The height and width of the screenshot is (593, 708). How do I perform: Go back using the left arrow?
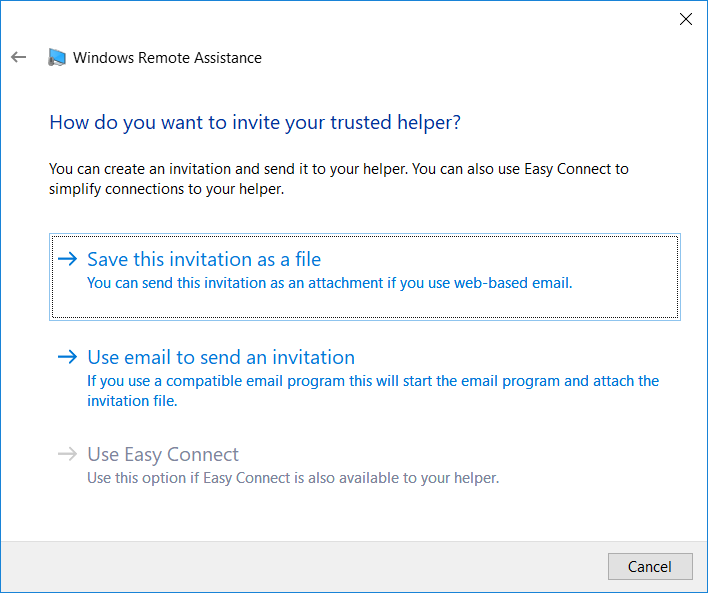[x=19, y=57]
